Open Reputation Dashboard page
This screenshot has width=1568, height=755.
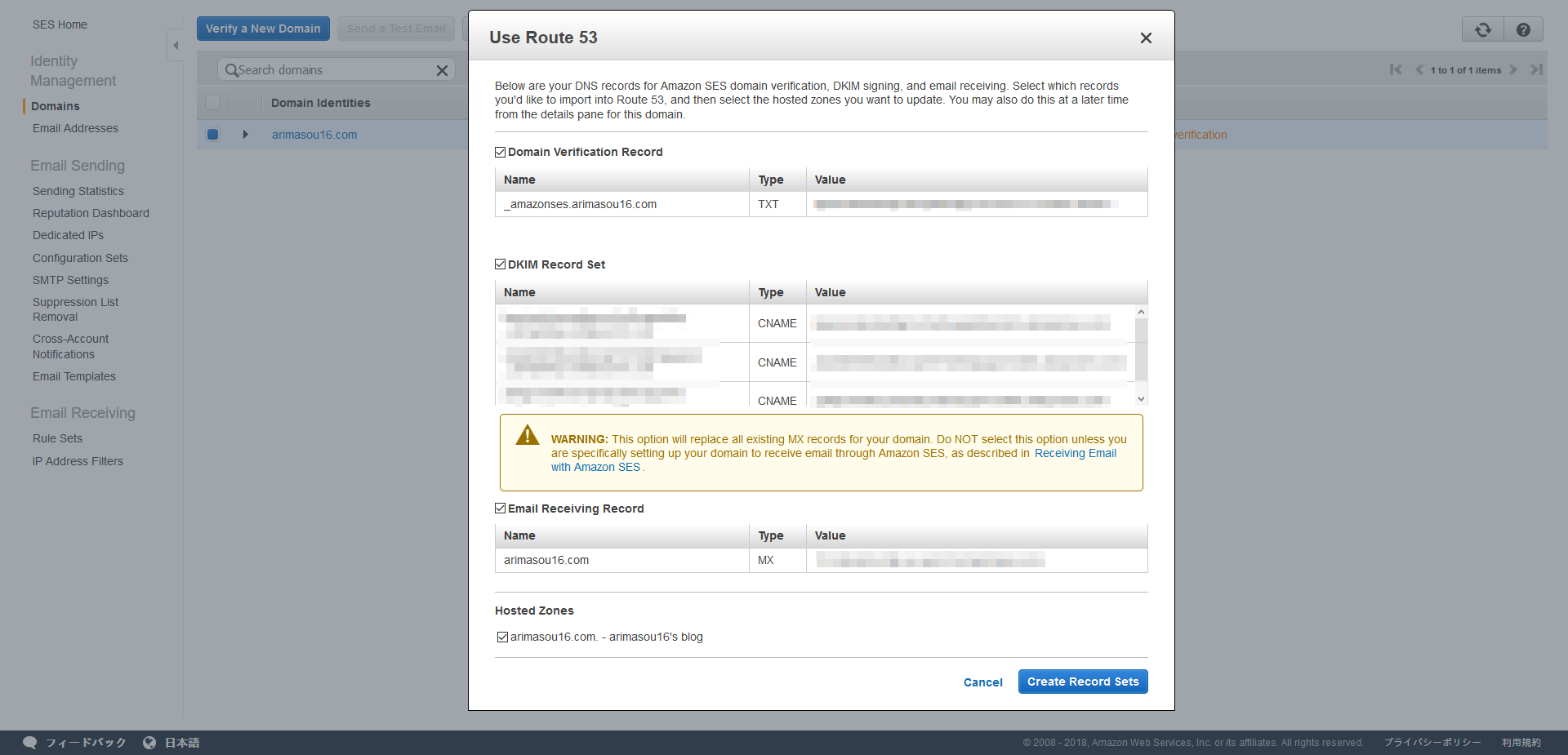tap(91, 213)
